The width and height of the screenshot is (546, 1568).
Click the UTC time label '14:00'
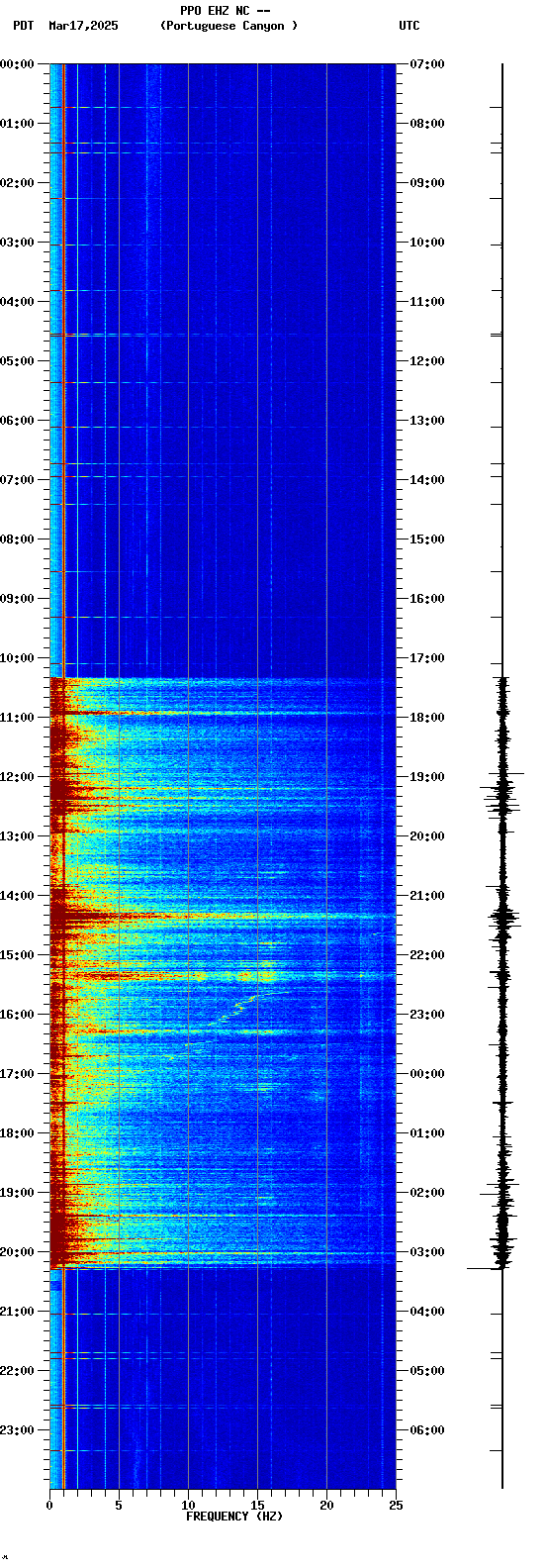coord(427,480)
